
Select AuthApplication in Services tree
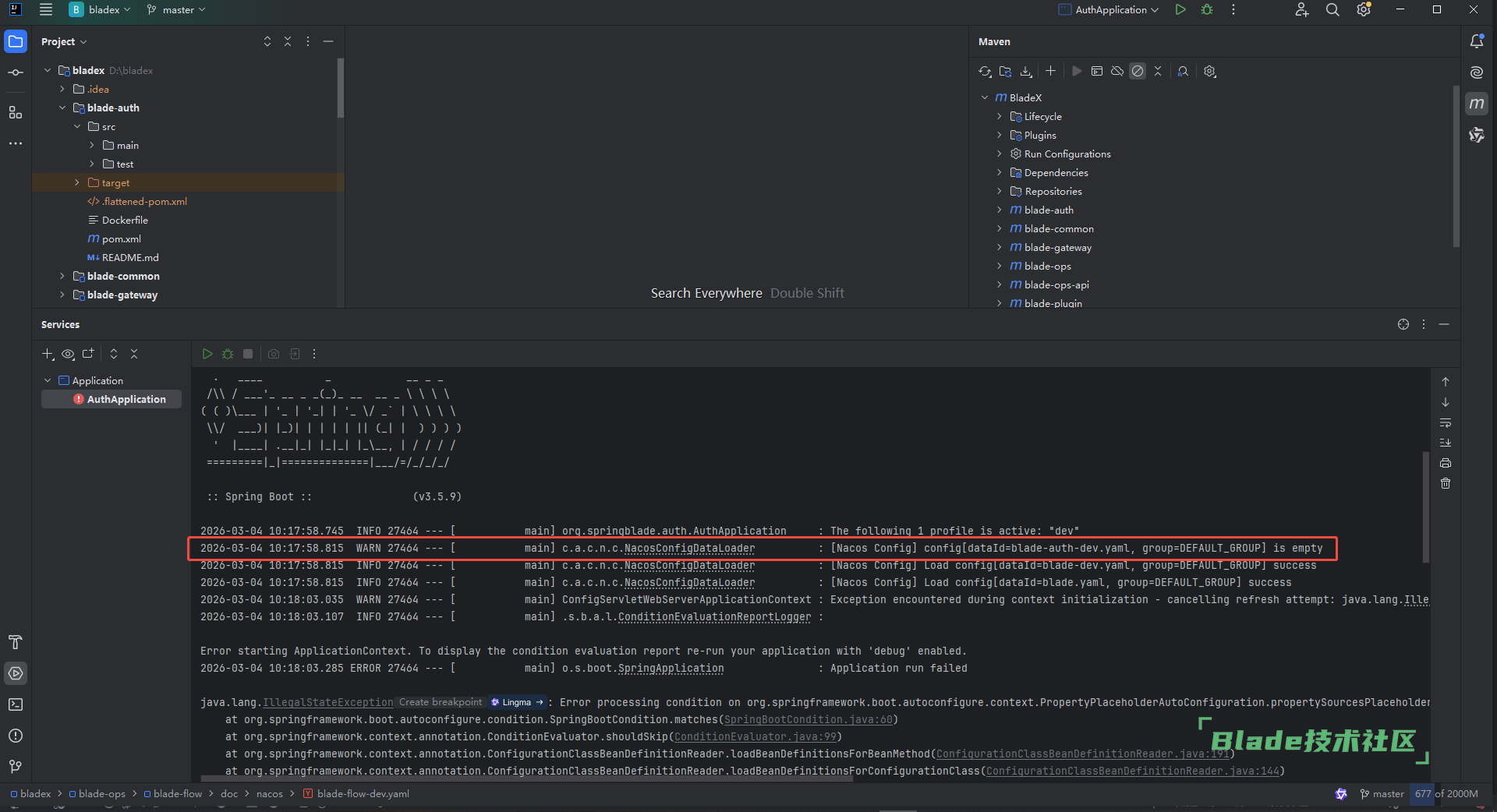coord(126,399)
